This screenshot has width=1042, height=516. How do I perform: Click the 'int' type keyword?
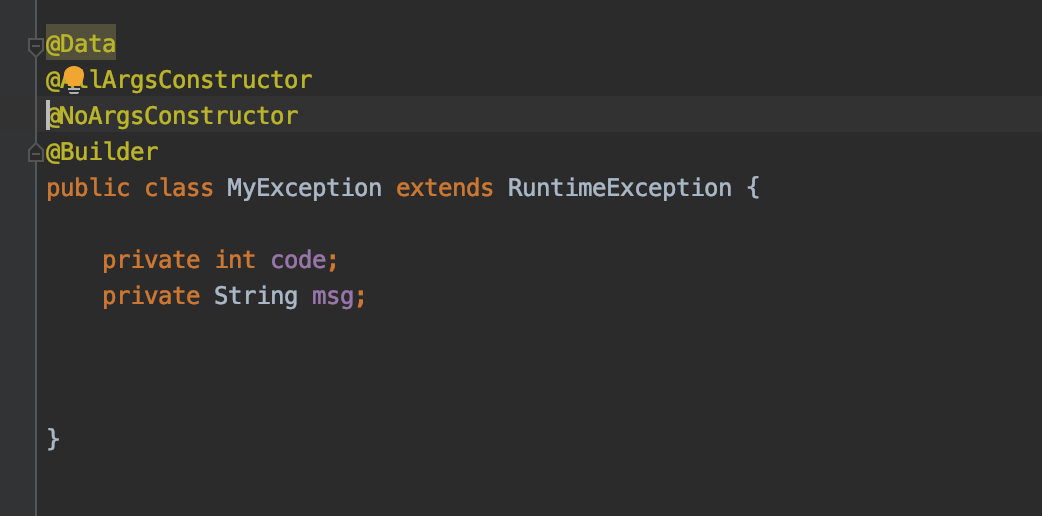click(235, 260)
